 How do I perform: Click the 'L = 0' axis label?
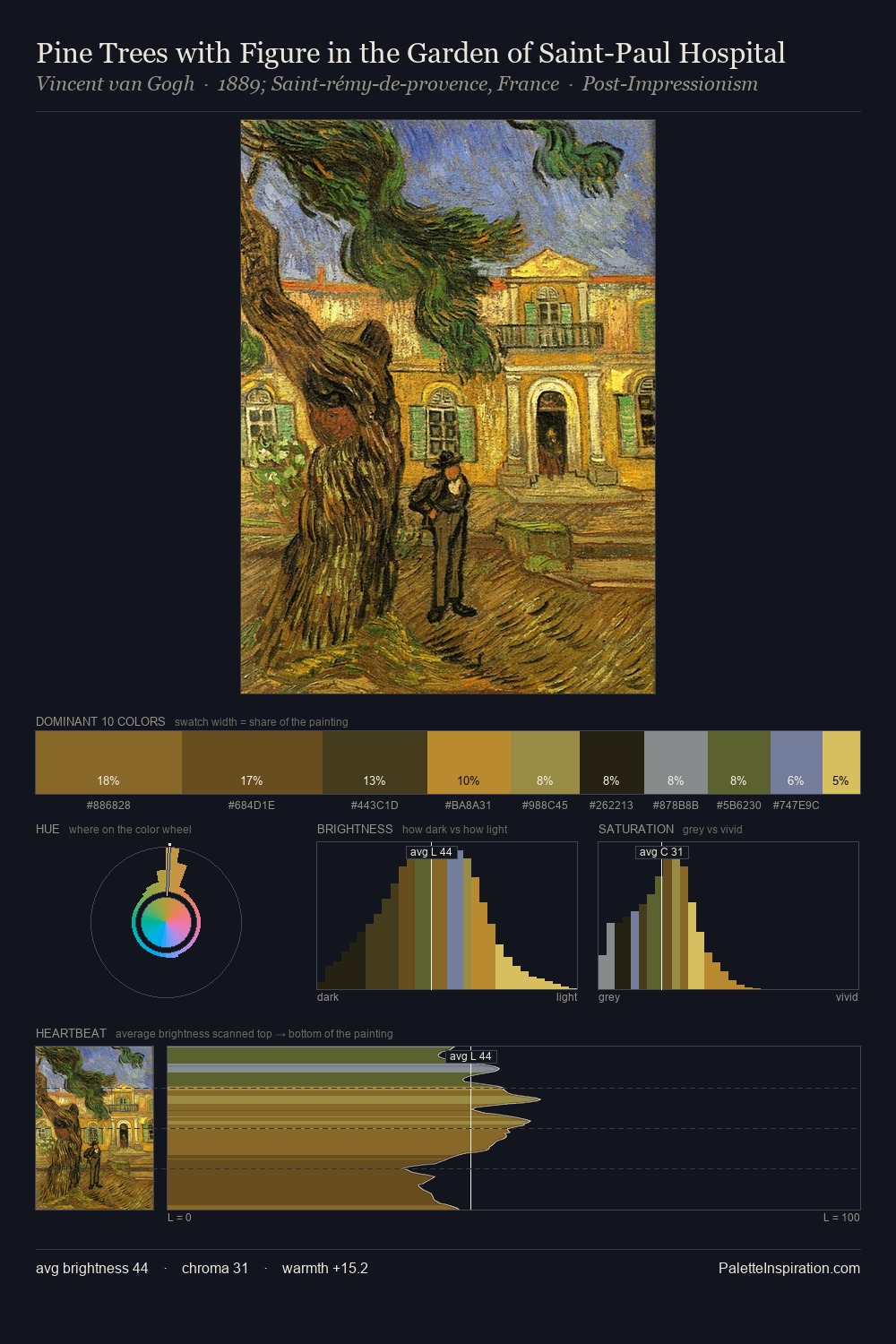[x=179, y=1218]
